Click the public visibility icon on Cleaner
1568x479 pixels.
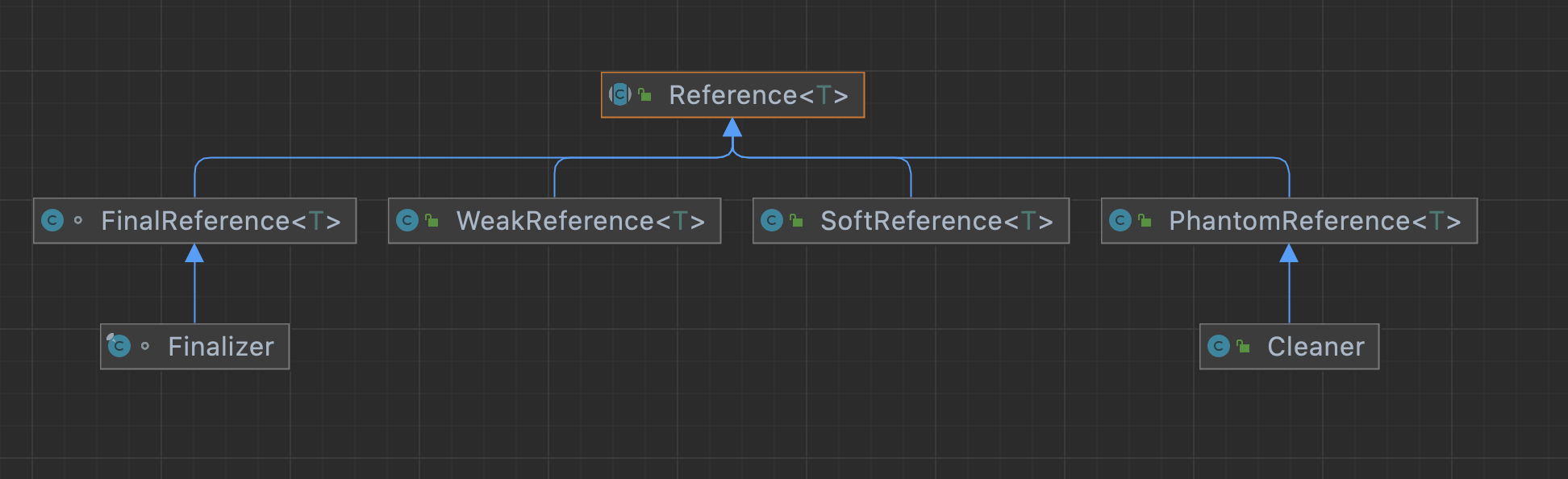(1244, 346)
